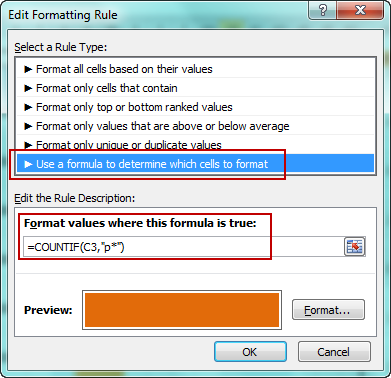Select 'Format all cells based on their values'

195,69
